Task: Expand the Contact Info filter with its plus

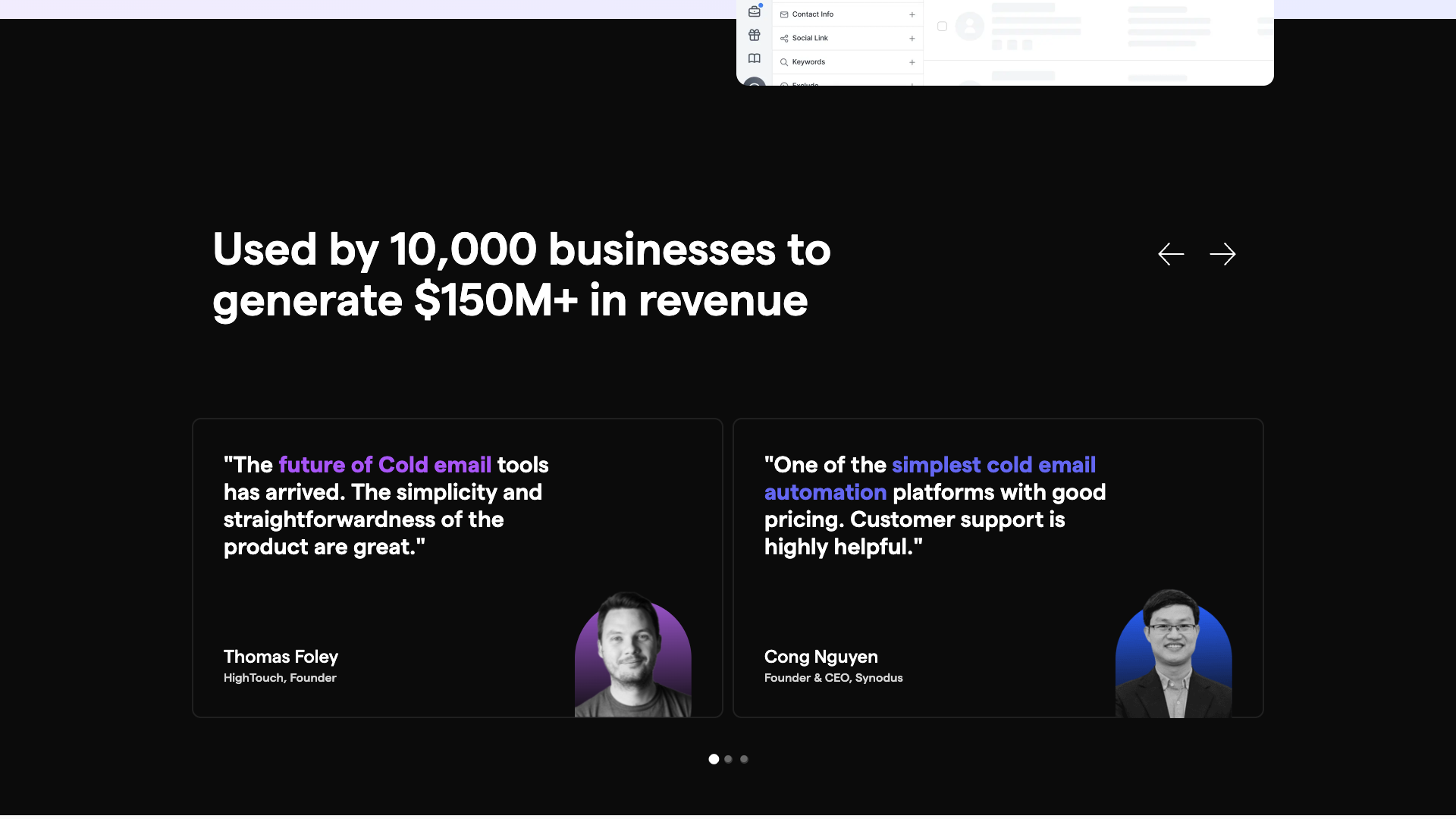Action: [x=912, y=14]
